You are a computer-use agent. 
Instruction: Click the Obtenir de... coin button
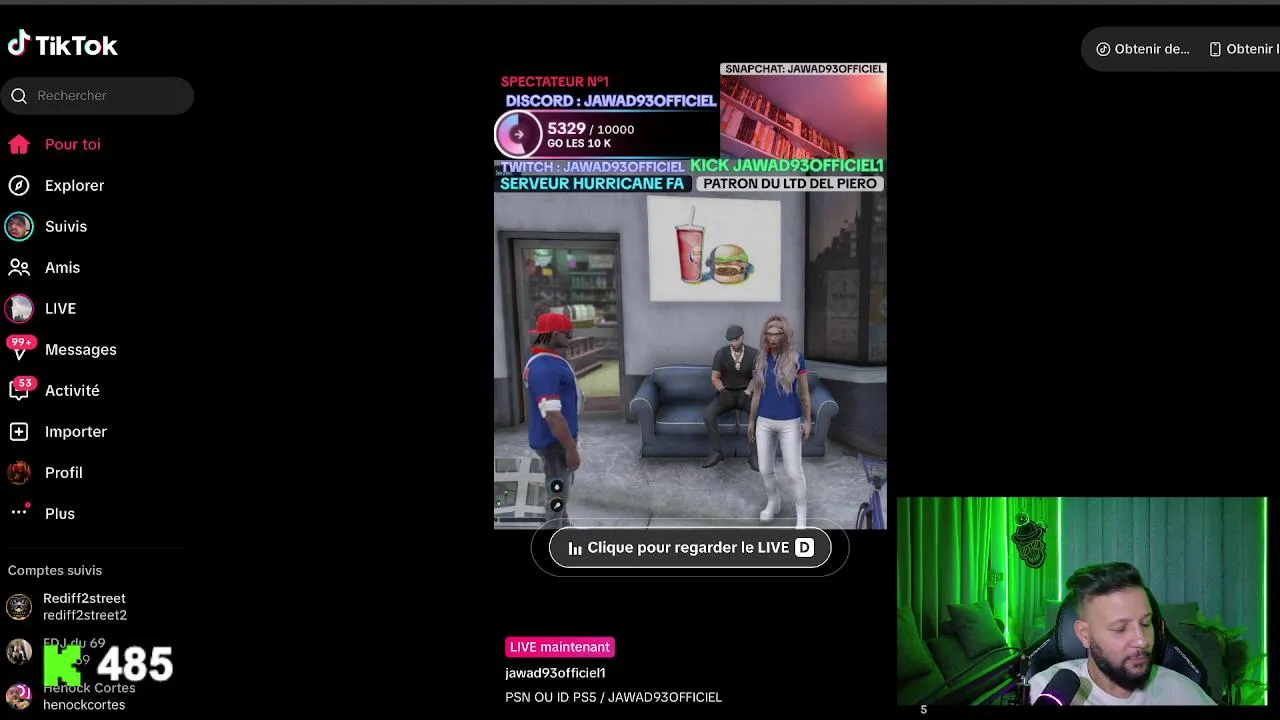[1143, 49]
